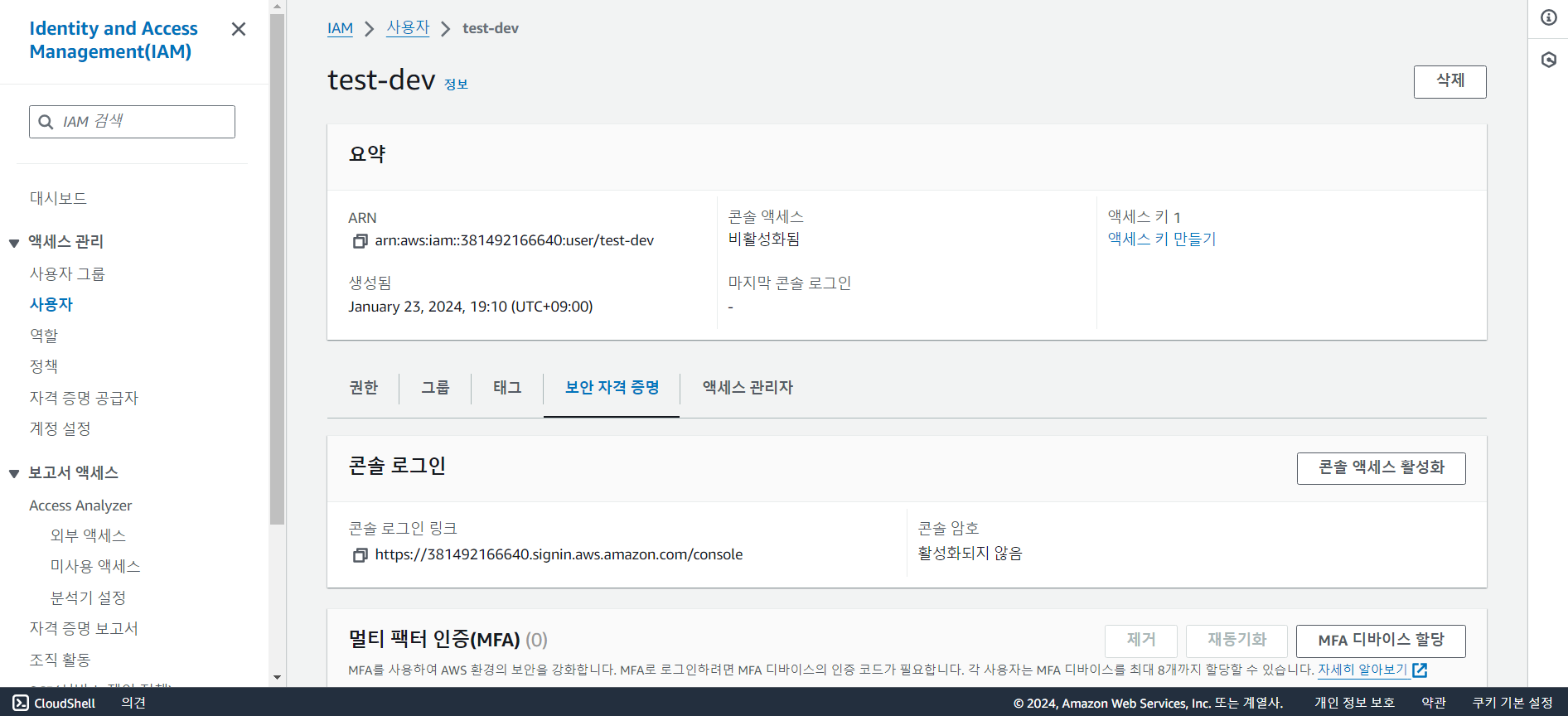Click the external link icon after 자세히 알아보기
This screenshot has width=1568, height=716.
(x=1420, y=670)
